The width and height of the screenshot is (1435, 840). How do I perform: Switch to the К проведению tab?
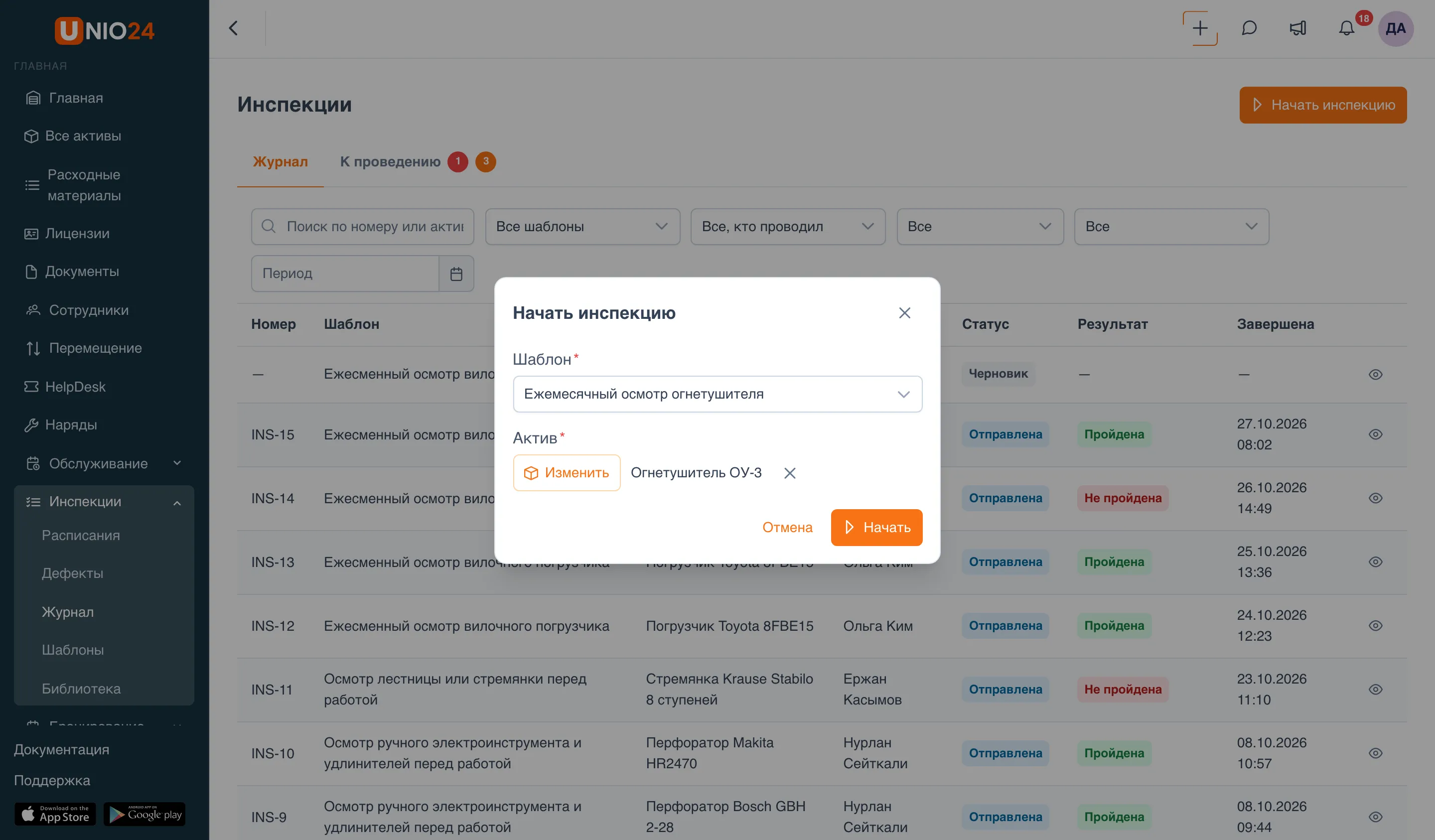[390, 162]
